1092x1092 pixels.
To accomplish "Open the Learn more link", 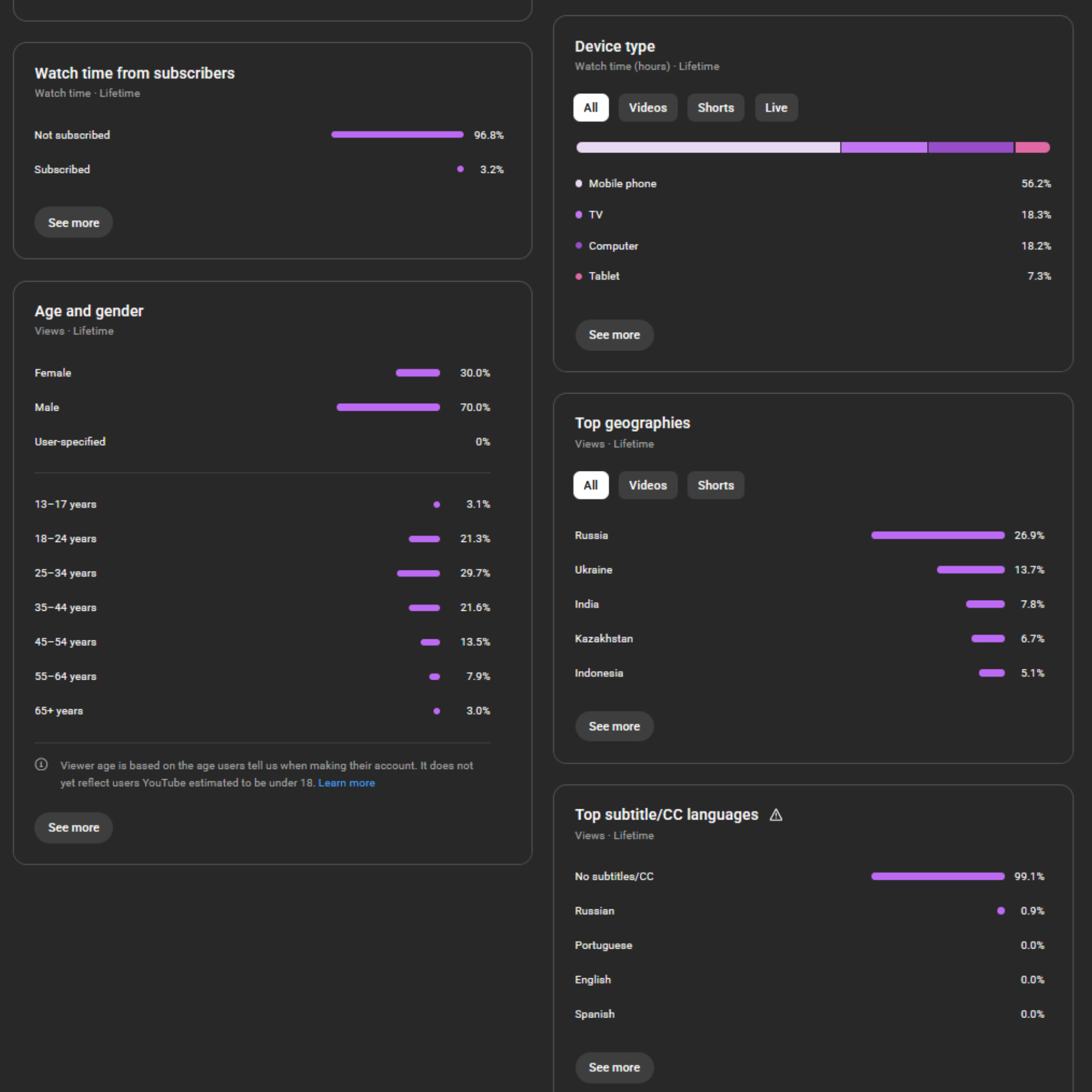I will tap(346, 783).
